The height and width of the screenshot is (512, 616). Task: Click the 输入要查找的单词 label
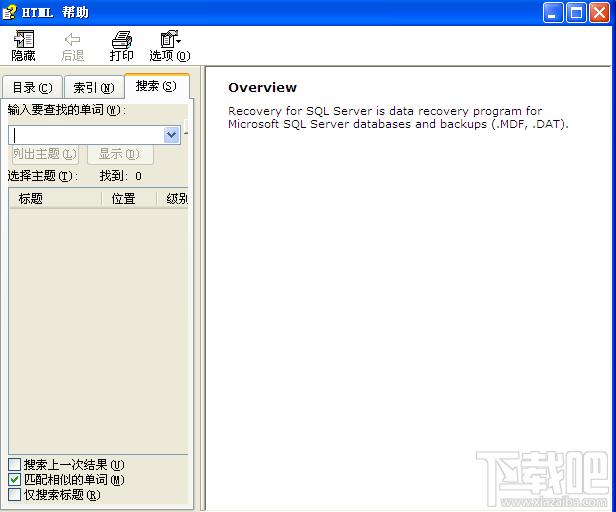point(67,110)
